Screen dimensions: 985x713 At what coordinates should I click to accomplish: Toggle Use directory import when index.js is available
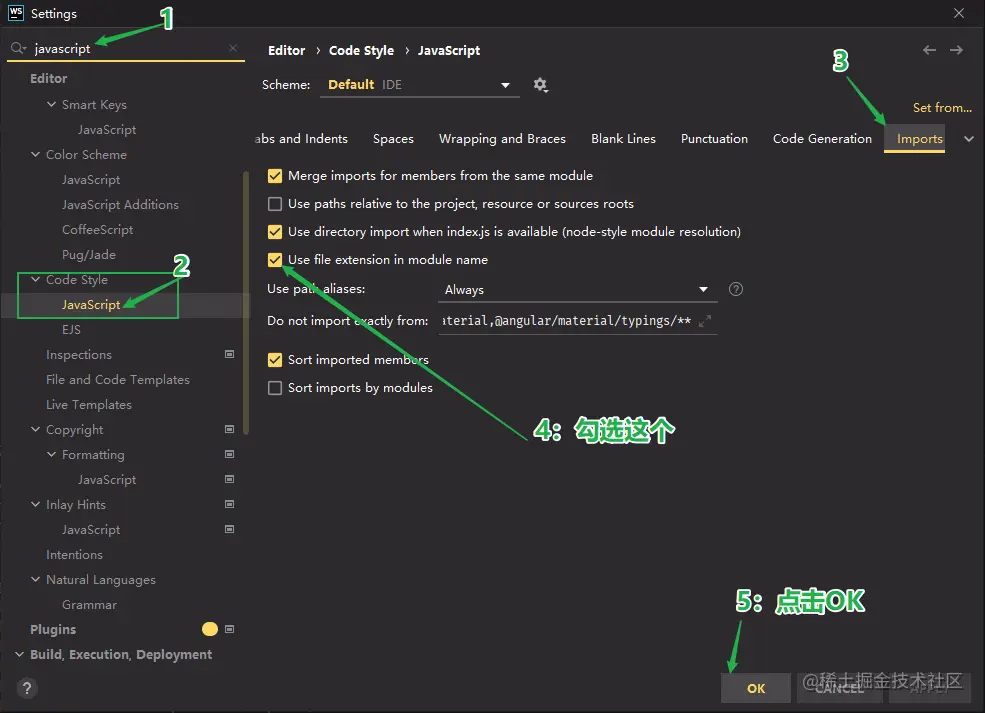[275, 232]
